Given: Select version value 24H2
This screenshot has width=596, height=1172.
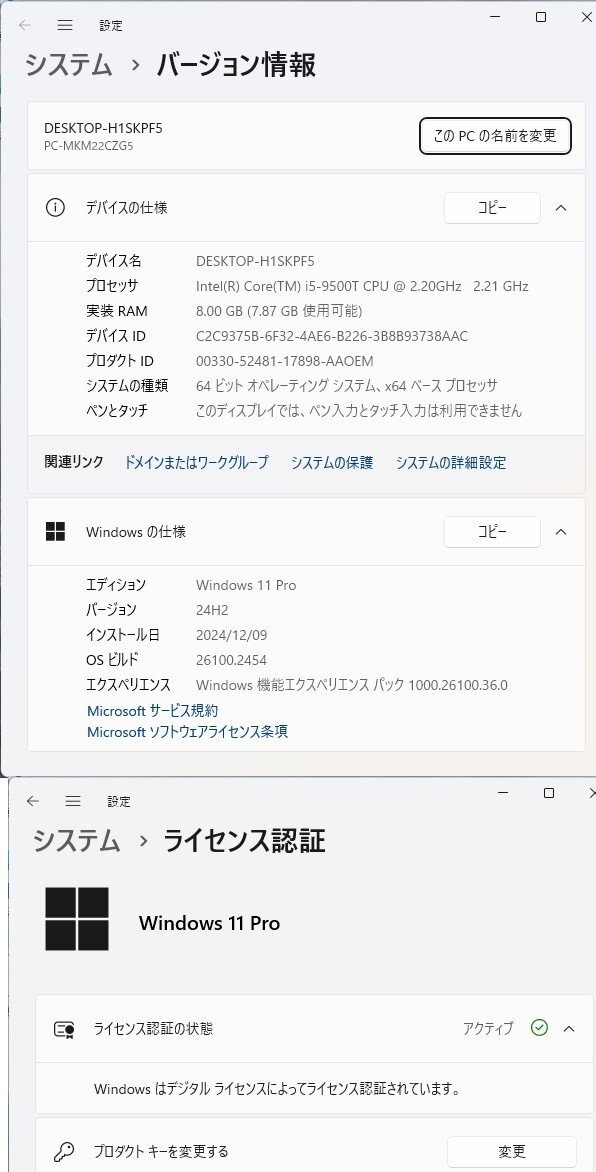Looking at the screenshot, I should point(214,610).
